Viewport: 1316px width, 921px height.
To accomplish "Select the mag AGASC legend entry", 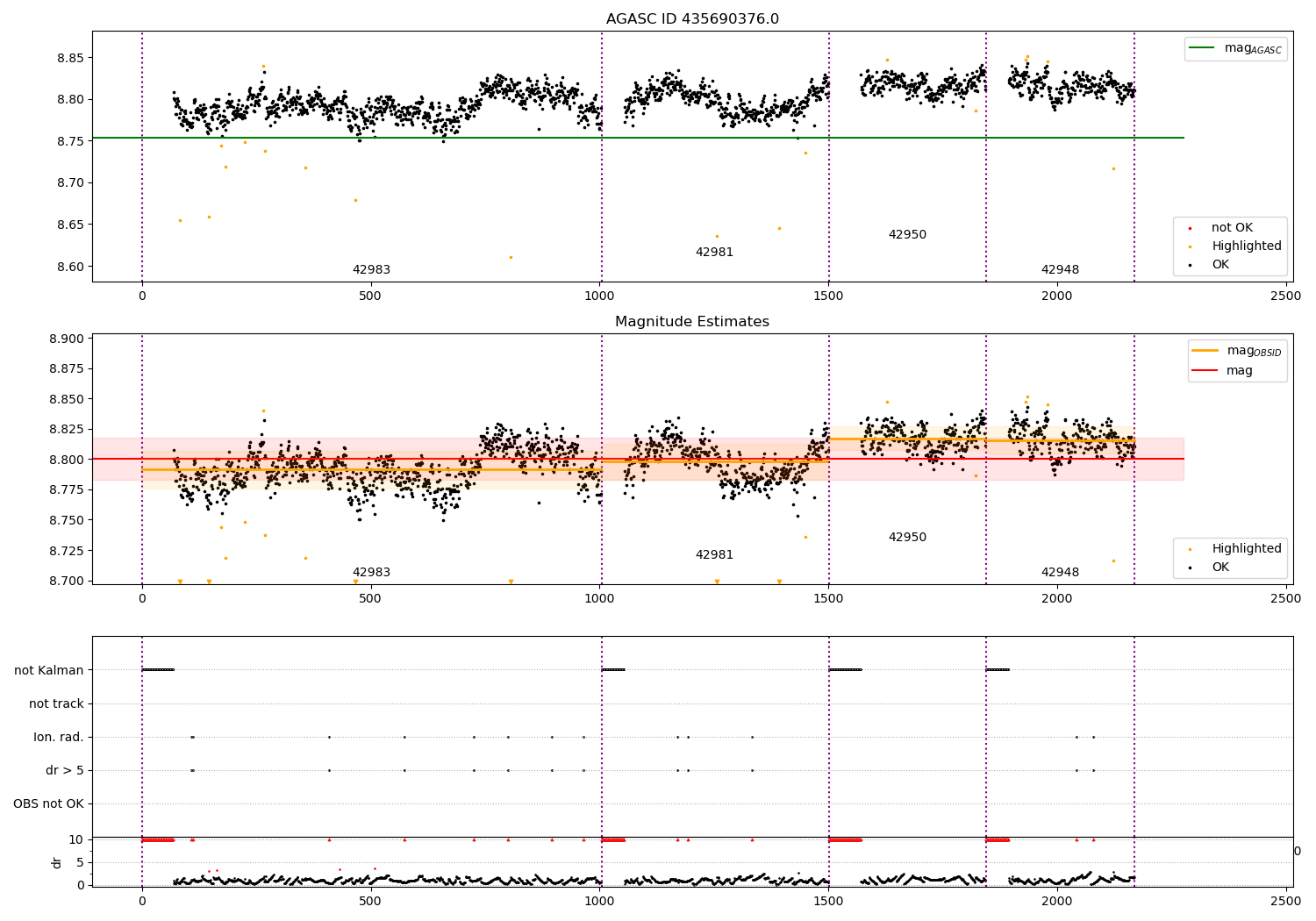I will [x=1236, y=48].
